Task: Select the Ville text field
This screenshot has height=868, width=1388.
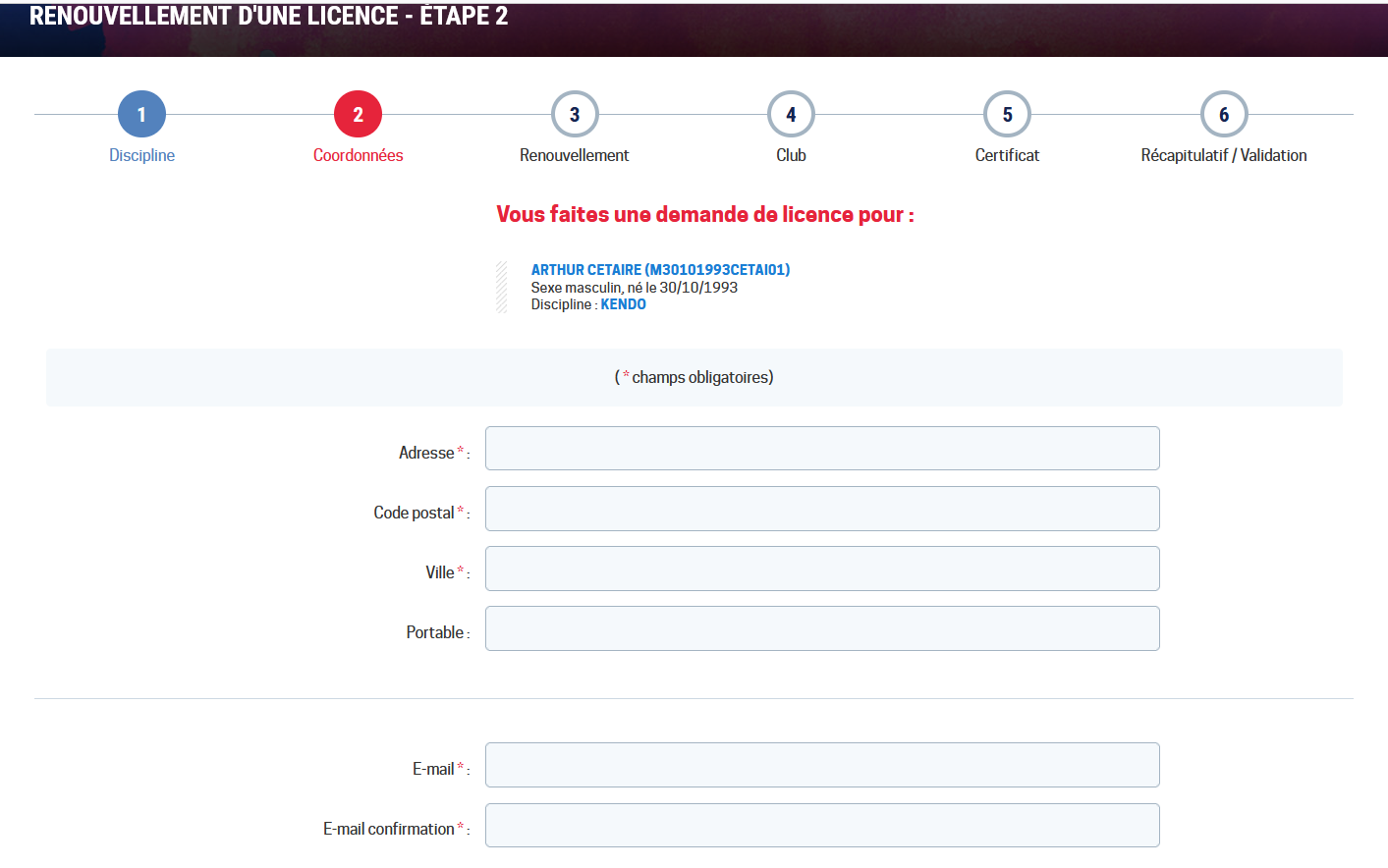Action: coord(822,569)
